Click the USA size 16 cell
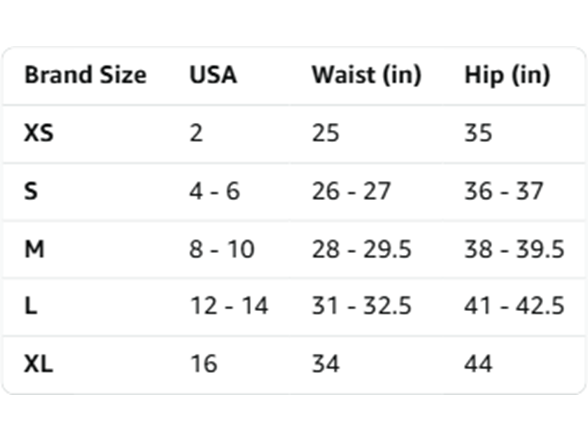Viewport: 588px width, 441px height. 204,364
